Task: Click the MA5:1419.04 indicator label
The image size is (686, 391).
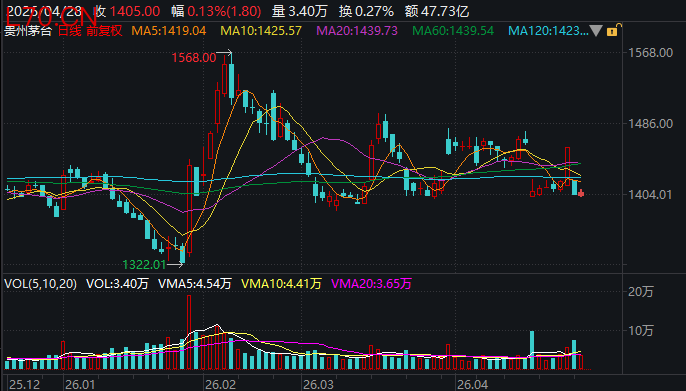Action: point(169,31)
